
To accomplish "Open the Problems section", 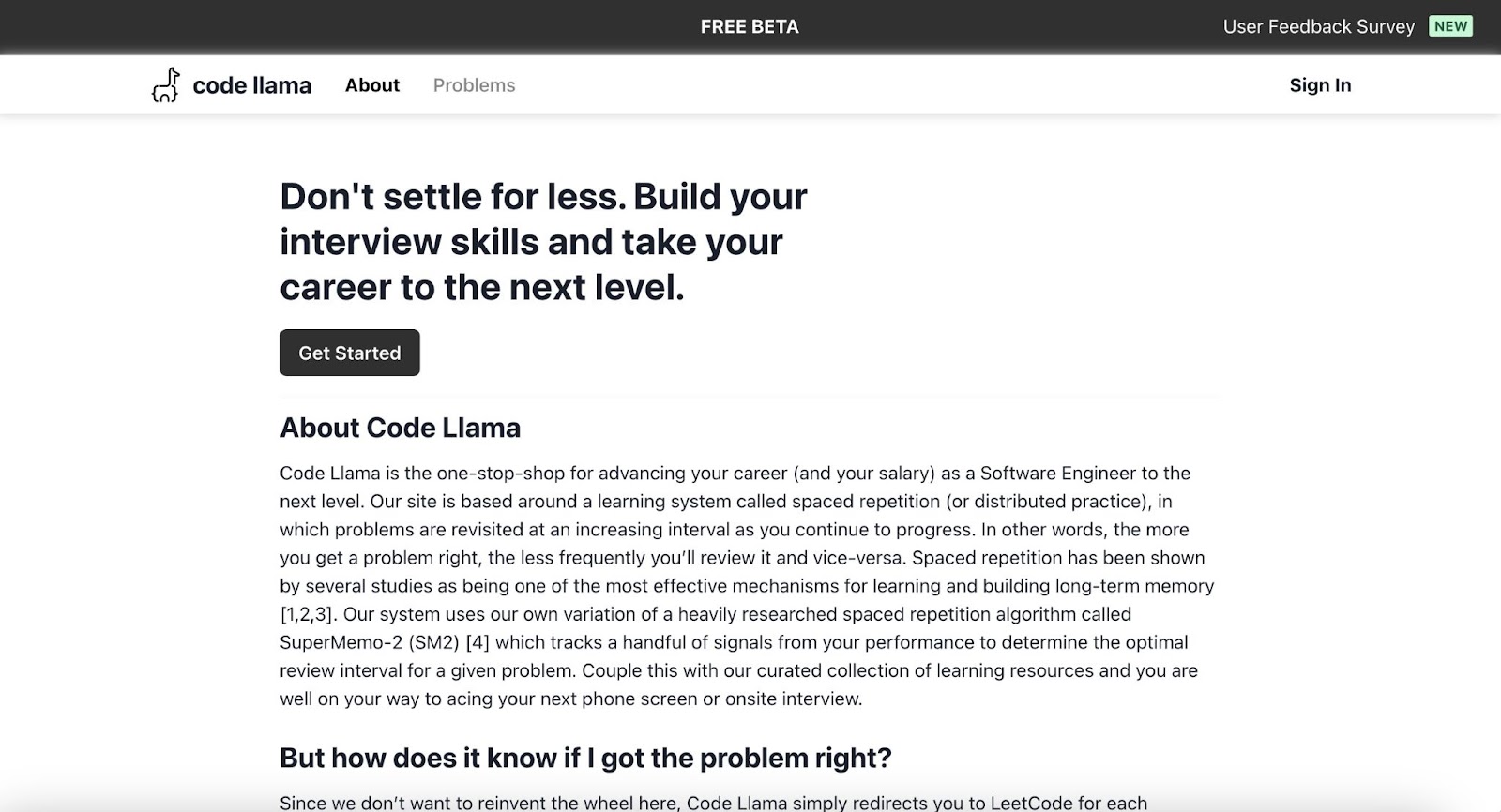I will (x=474, y=84).
